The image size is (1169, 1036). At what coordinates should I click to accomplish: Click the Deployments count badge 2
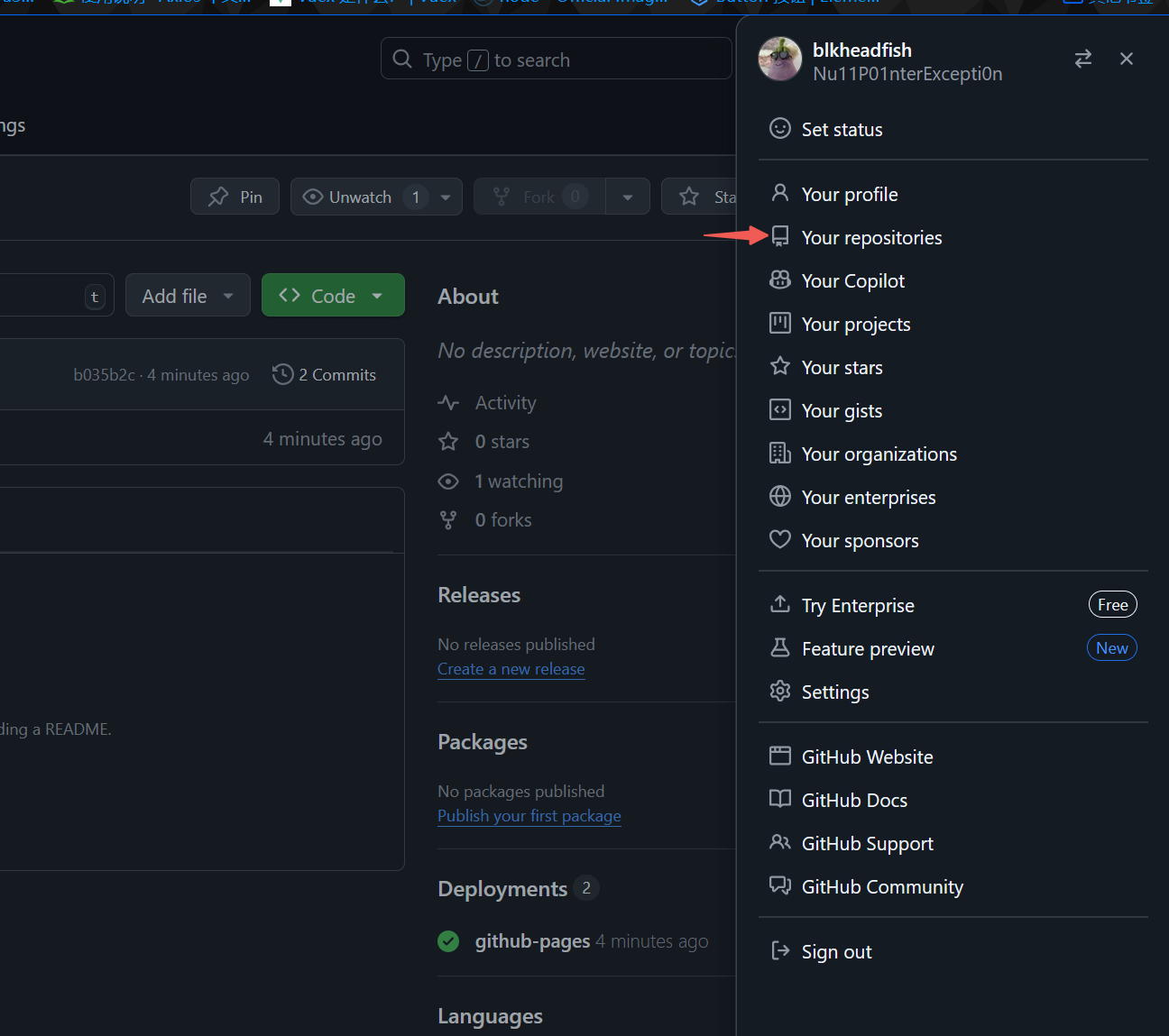point(586,888)
